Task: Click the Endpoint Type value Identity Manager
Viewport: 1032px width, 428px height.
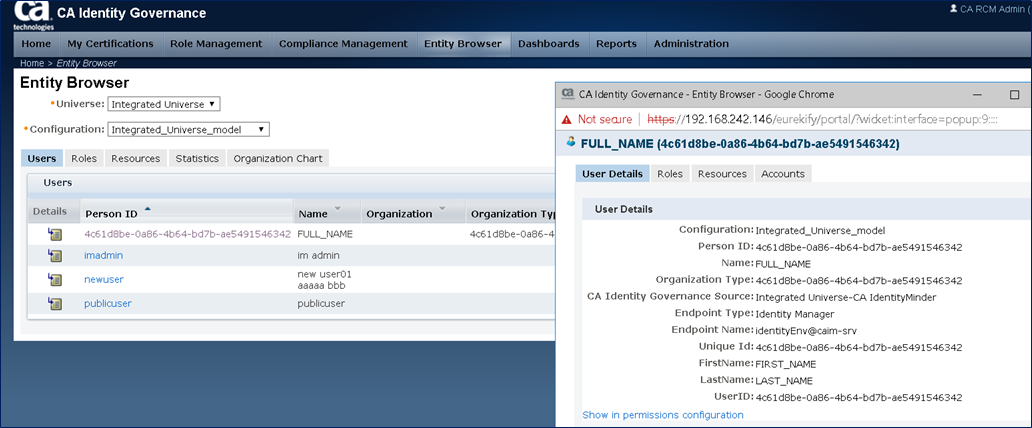Action: click(x=795, y=314)
